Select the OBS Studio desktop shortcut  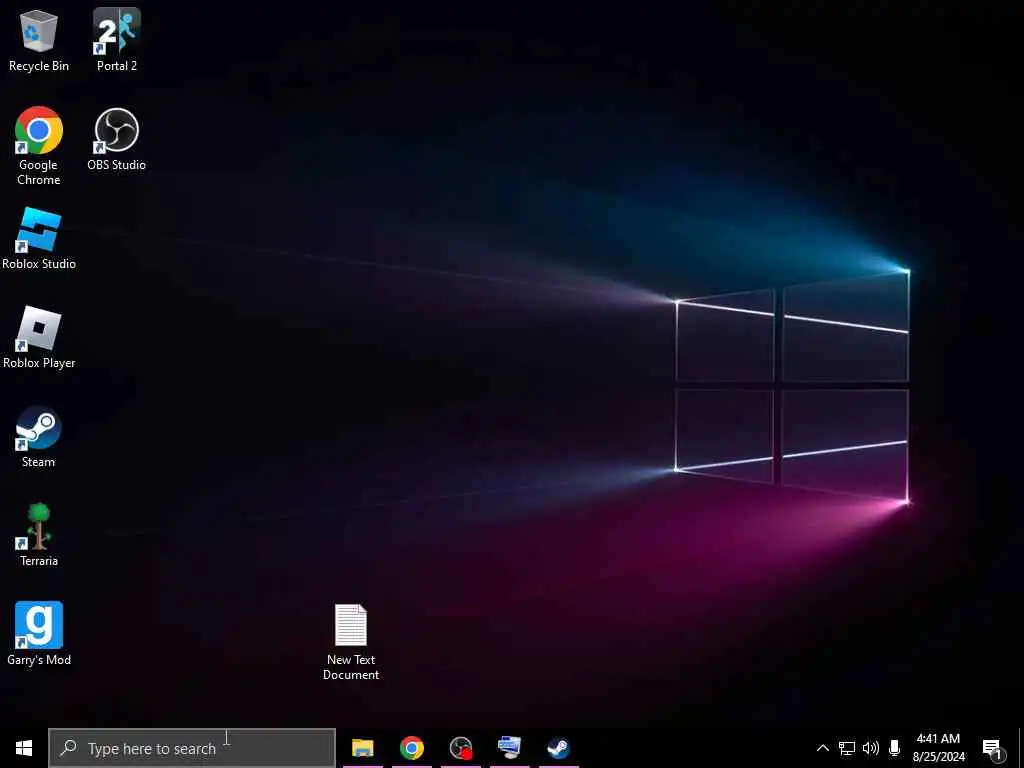117,139
